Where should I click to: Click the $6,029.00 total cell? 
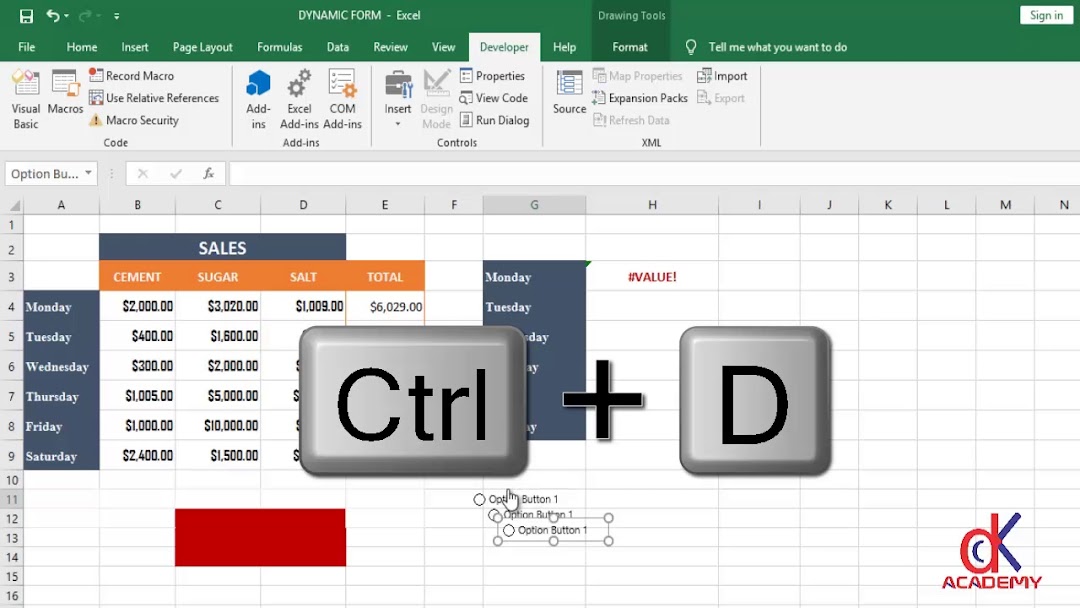click(385, 306)
